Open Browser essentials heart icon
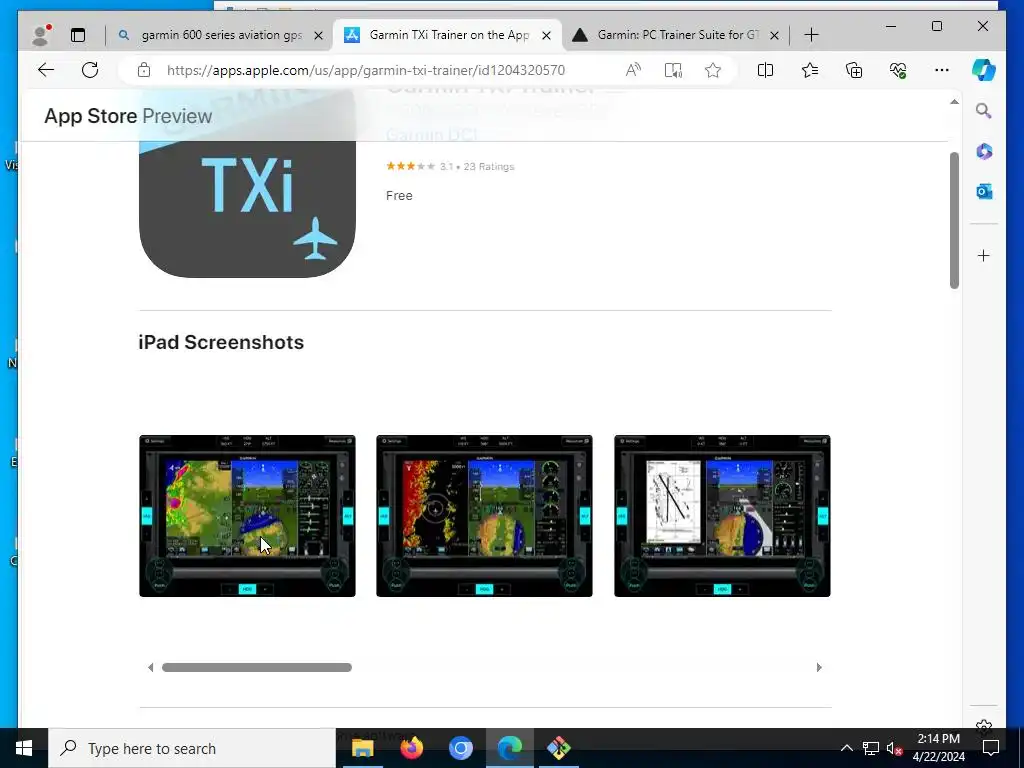The width and height of the screenshot is (1024, 768). pos(898,70)
